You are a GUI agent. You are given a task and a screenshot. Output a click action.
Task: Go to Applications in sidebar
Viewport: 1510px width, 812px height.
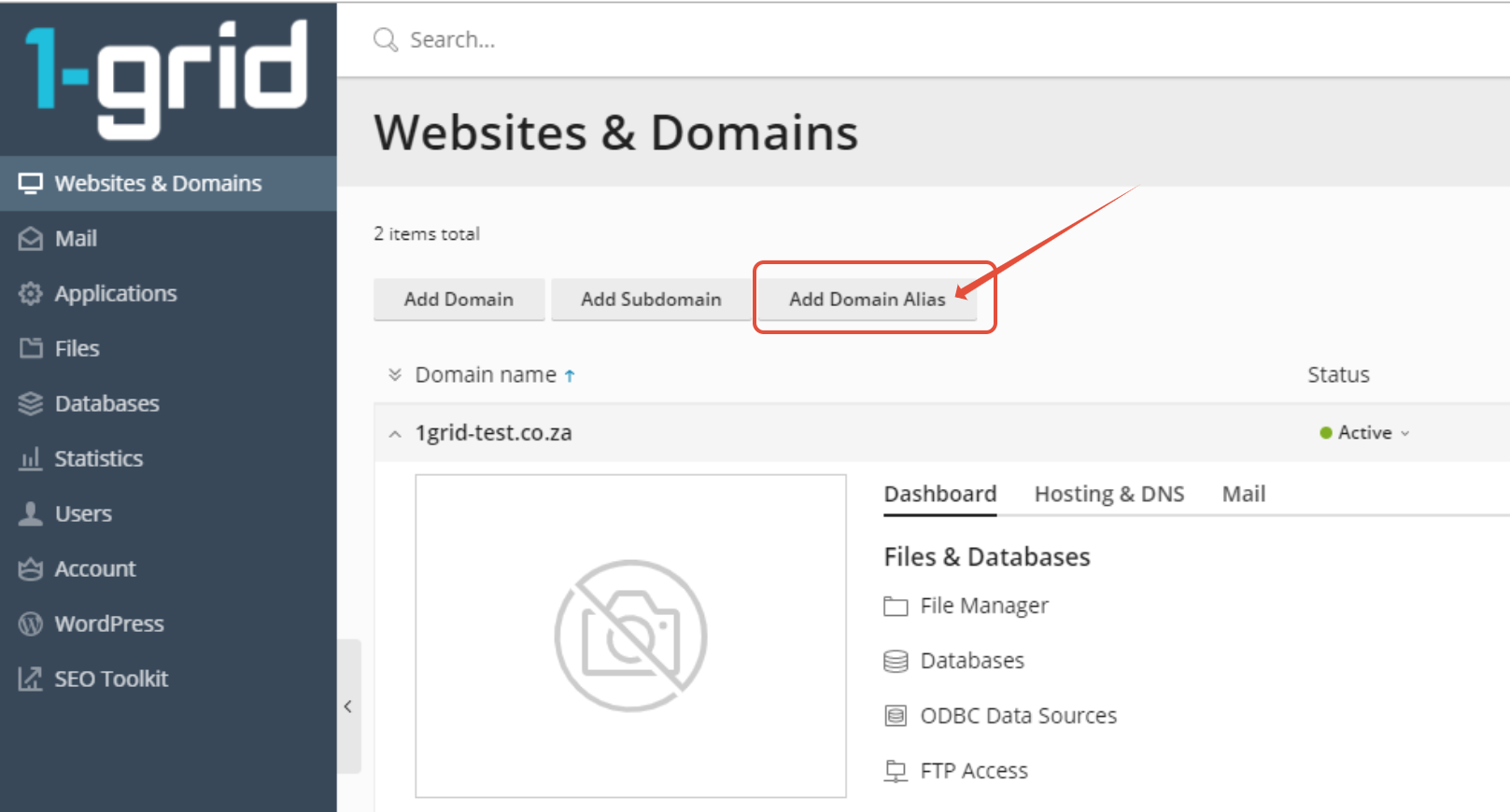coord(168,293)
